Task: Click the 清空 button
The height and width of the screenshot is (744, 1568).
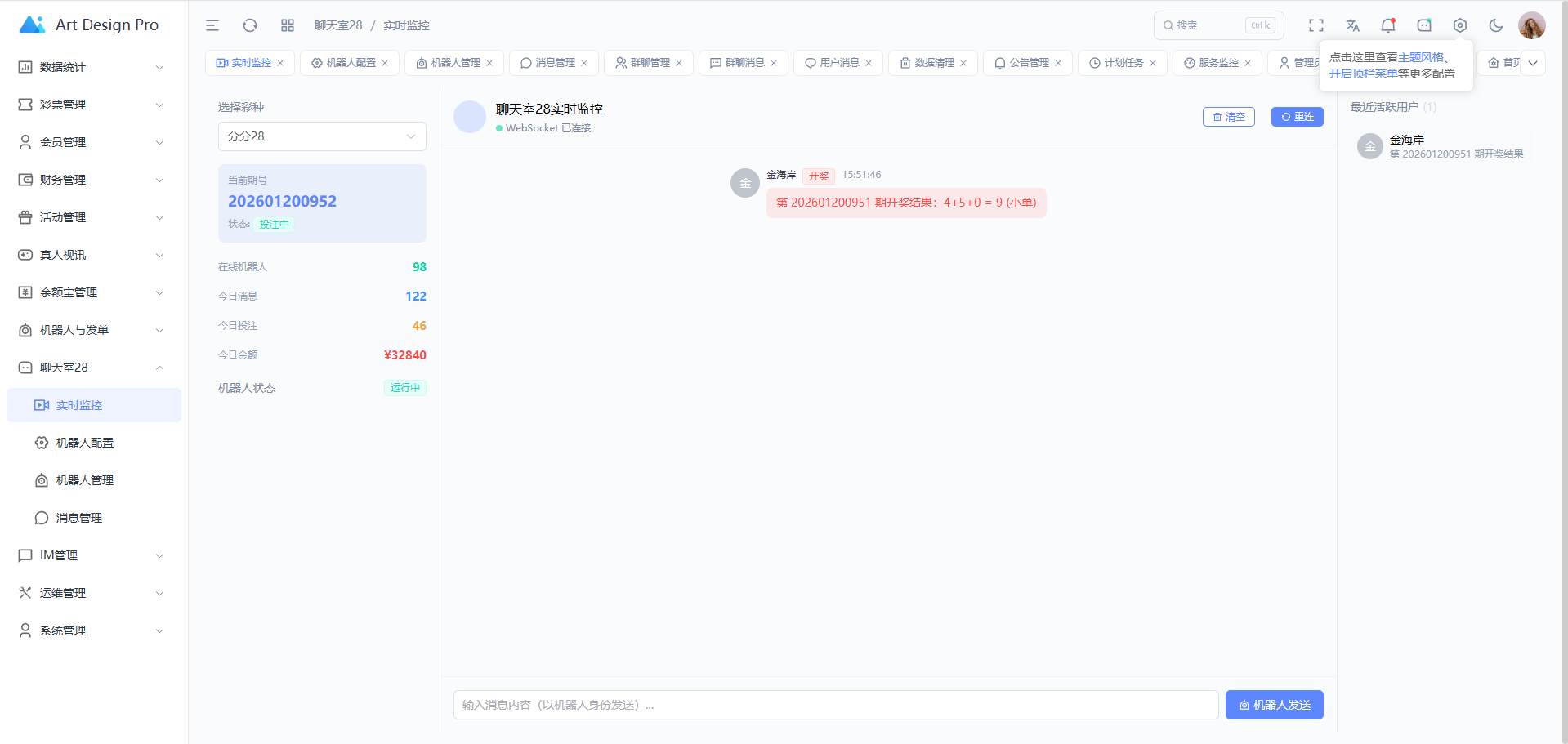Action: tap(1228, 117)
